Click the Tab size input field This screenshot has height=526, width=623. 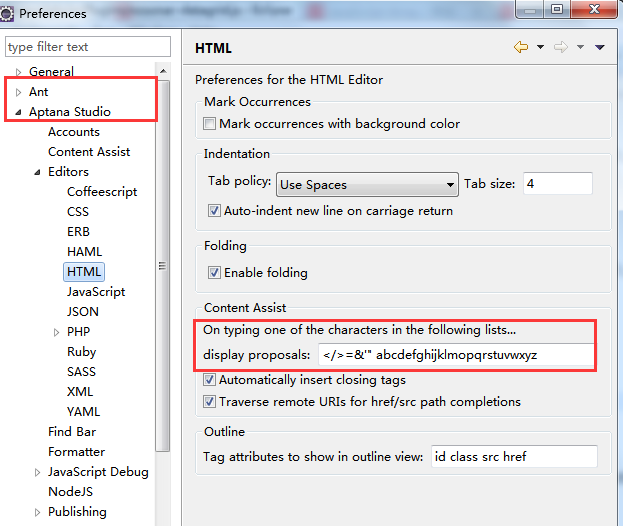[x=557, y=184]
